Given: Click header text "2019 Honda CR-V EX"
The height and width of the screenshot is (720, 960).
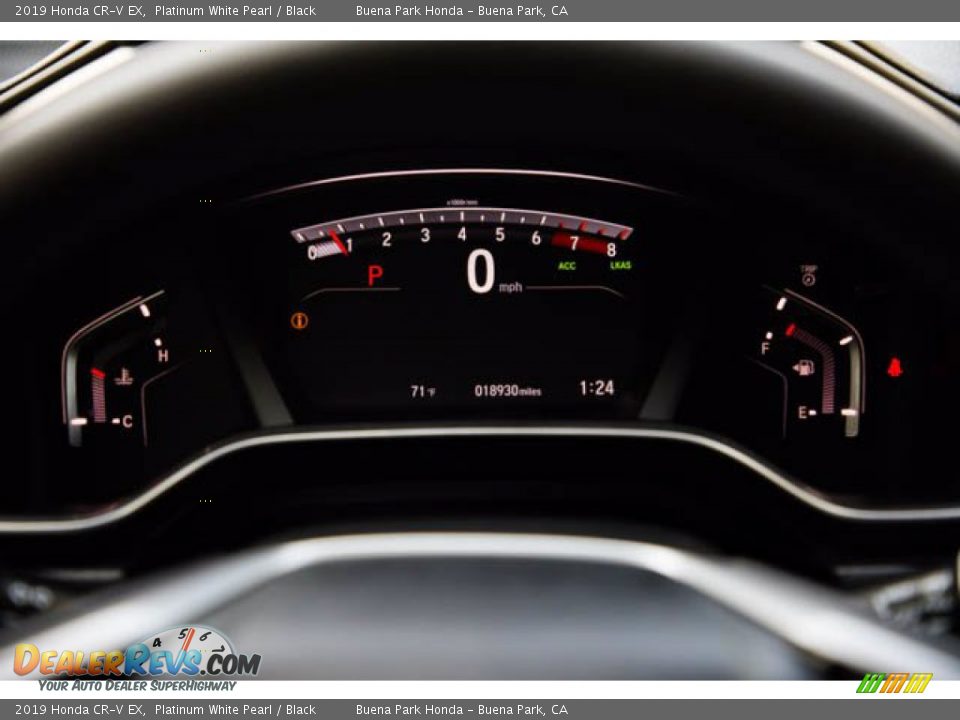Looking at the screenshot, I should pos(80,10).
